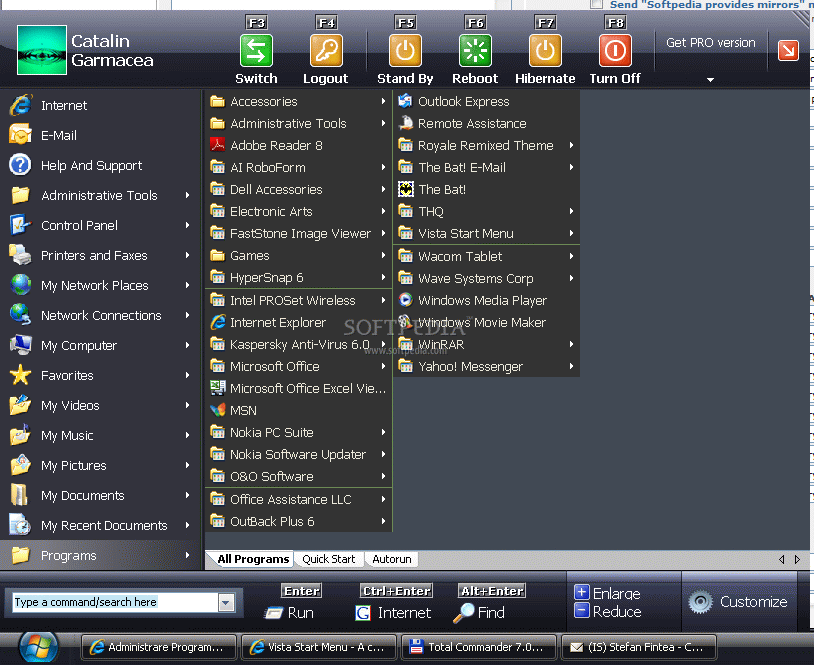This screenshot has width=814, height=665.
Task: Open dropdown arrow under Get PRO version
Action: 710,80
